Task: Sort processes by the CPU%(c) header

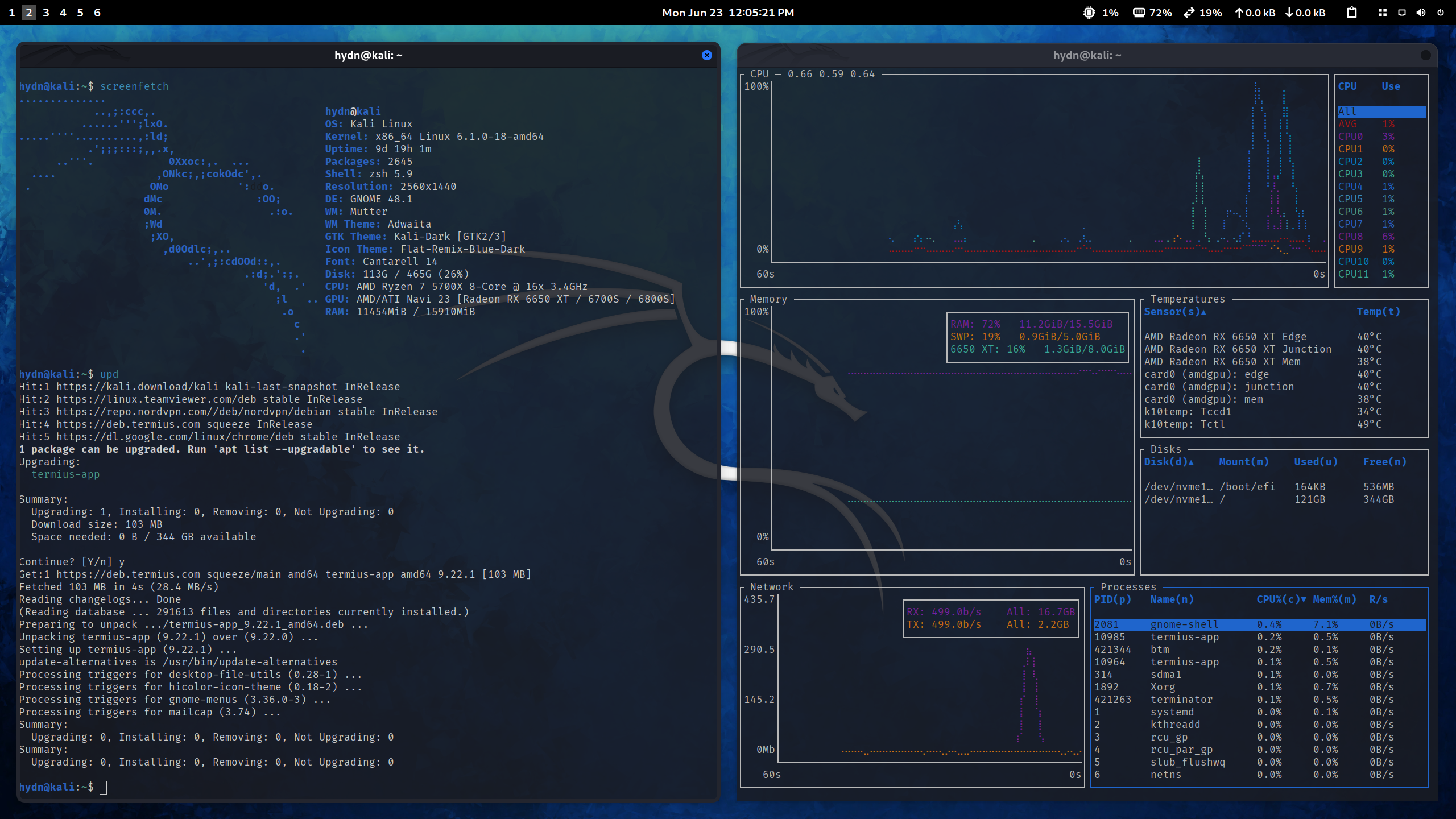Action: click(x=1281, y=599)
